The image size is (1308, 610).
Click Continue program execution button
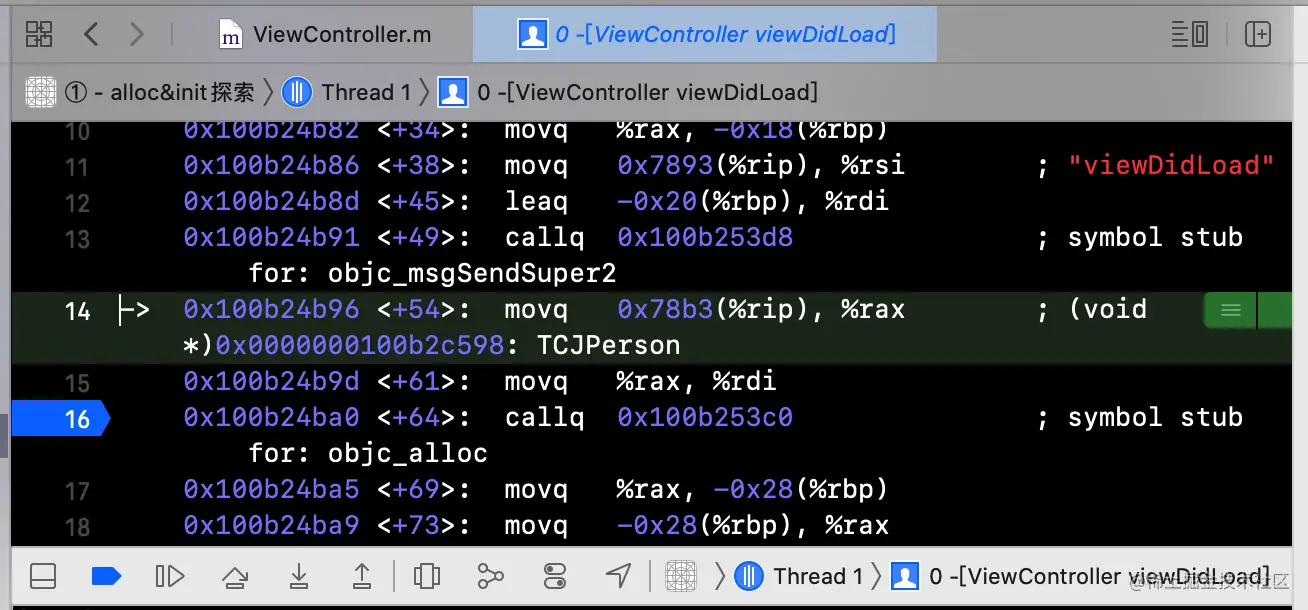(170, 576)
